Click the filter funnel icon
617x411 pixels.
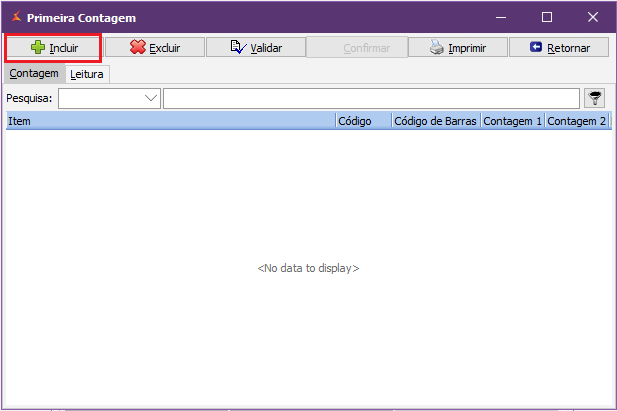595,98
